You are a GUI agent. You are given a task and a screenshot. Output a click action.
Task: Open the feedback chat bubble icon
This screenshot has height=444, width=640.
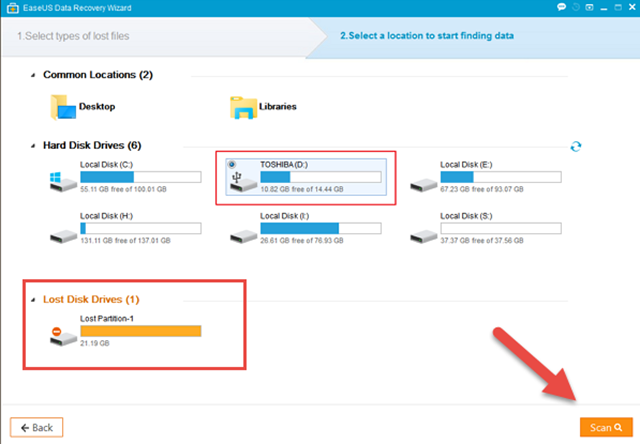click(x=562, y=7)
